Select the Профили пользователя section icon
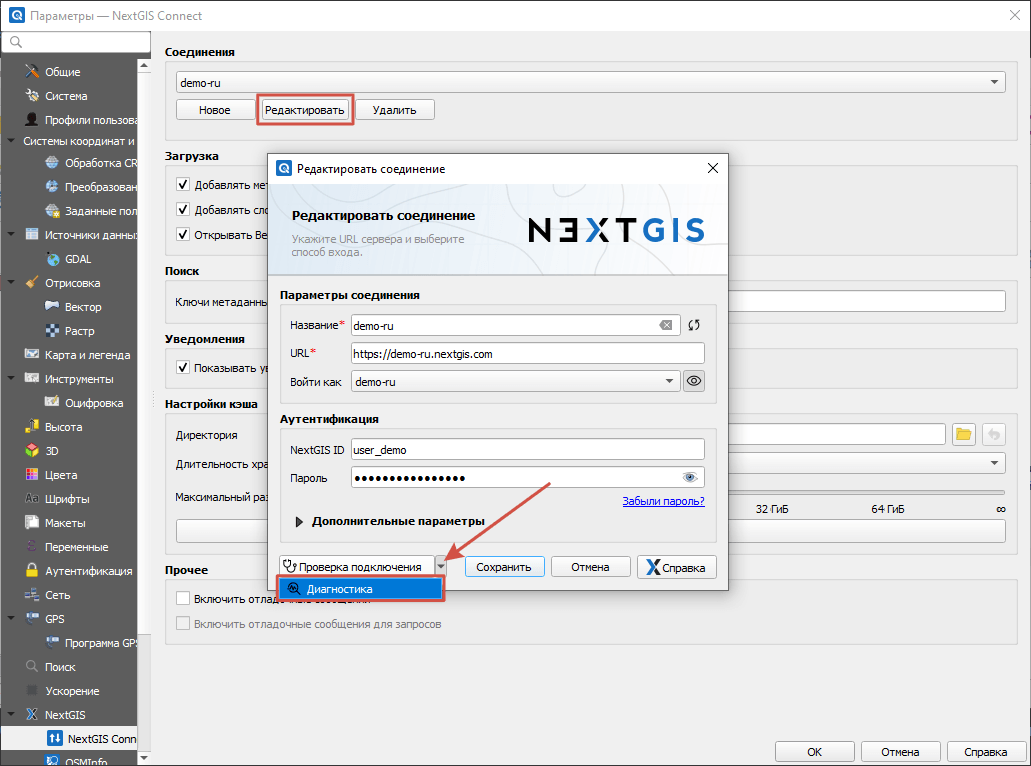The image size is (1031, 766). [31, 120]
